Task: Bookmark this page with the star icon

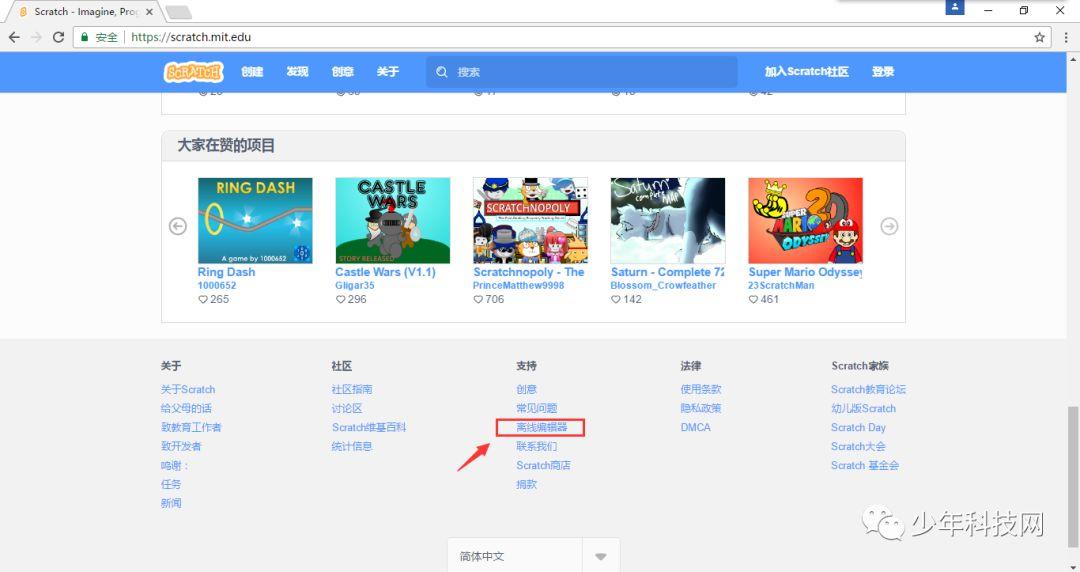Action: click(x=1039, y=37)
